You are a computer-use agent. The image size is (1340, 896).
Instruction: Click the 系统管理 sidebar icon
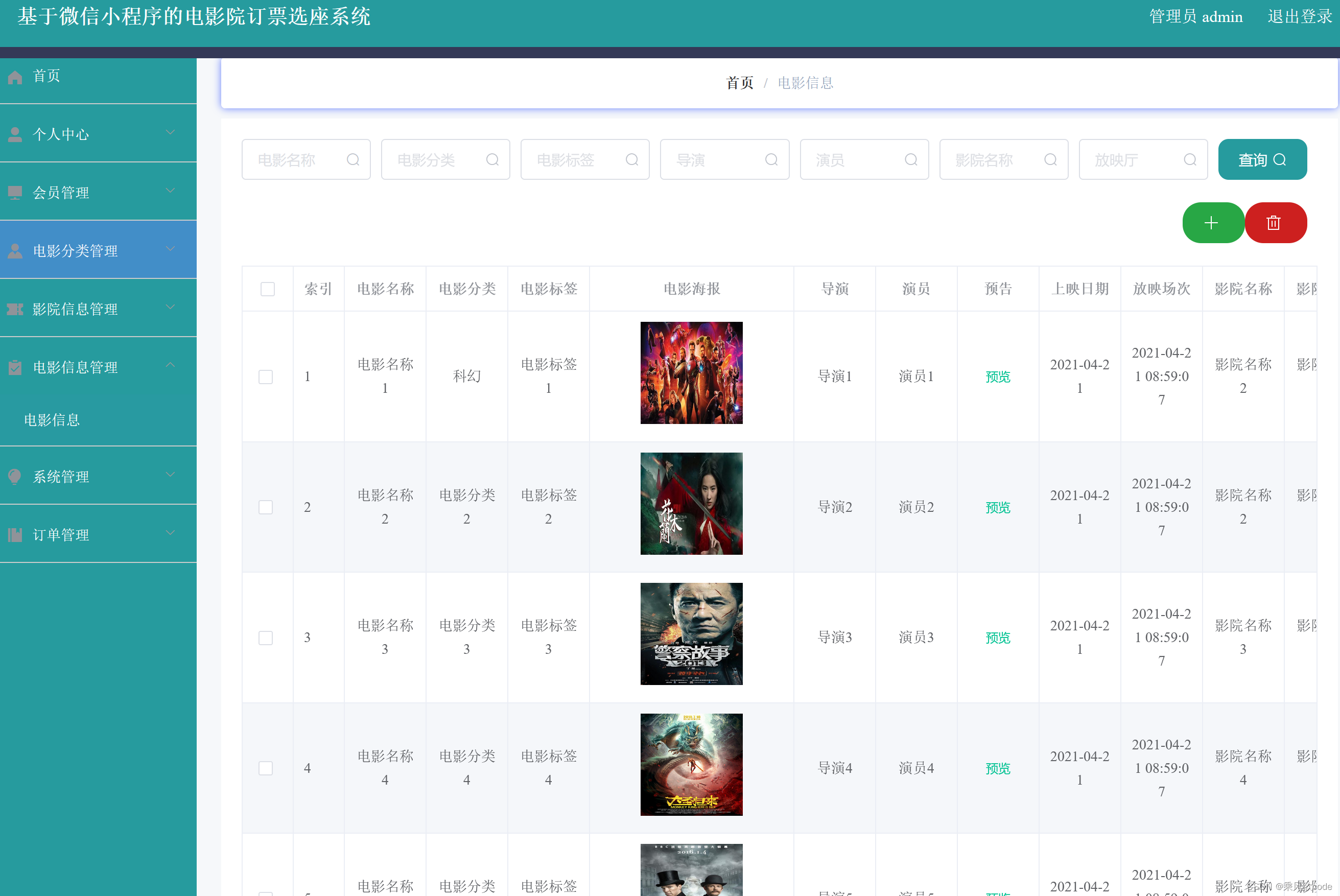coord(15,477)
